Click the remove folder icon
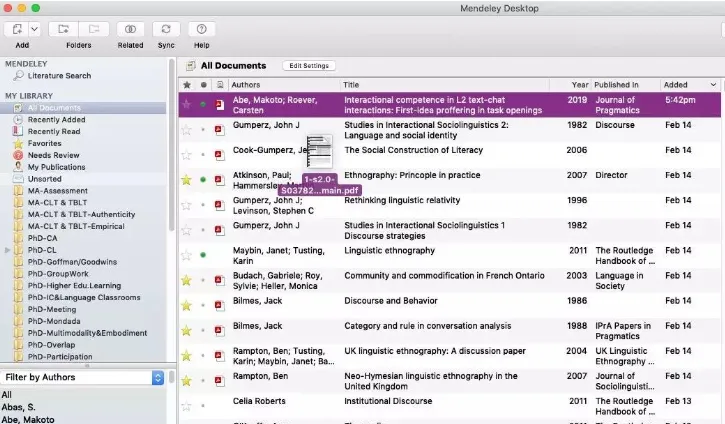This screenshot has width=725, height=424. pyautogui.click(x=94, y=29)
